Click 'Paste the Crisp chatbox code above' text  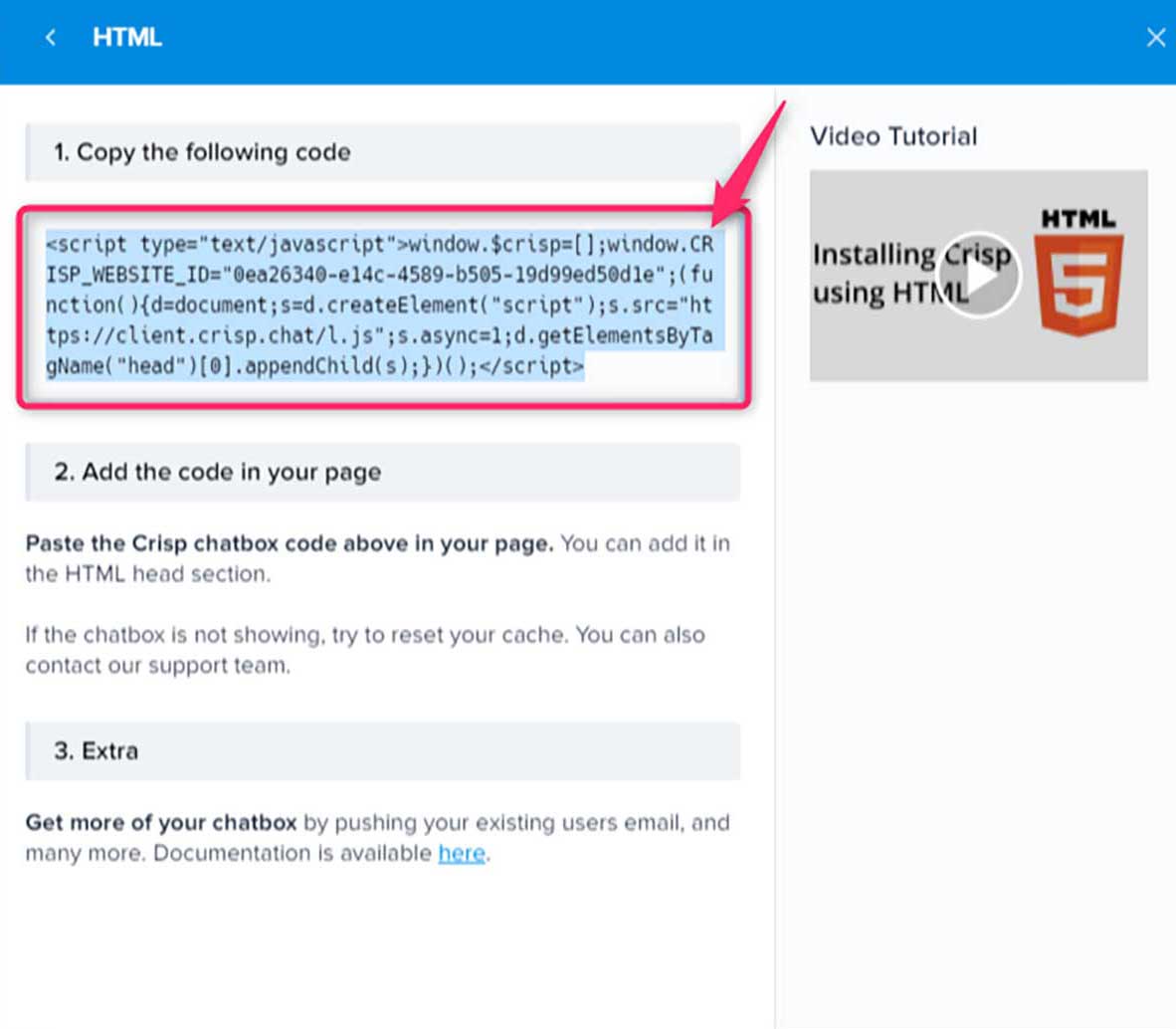218,543
